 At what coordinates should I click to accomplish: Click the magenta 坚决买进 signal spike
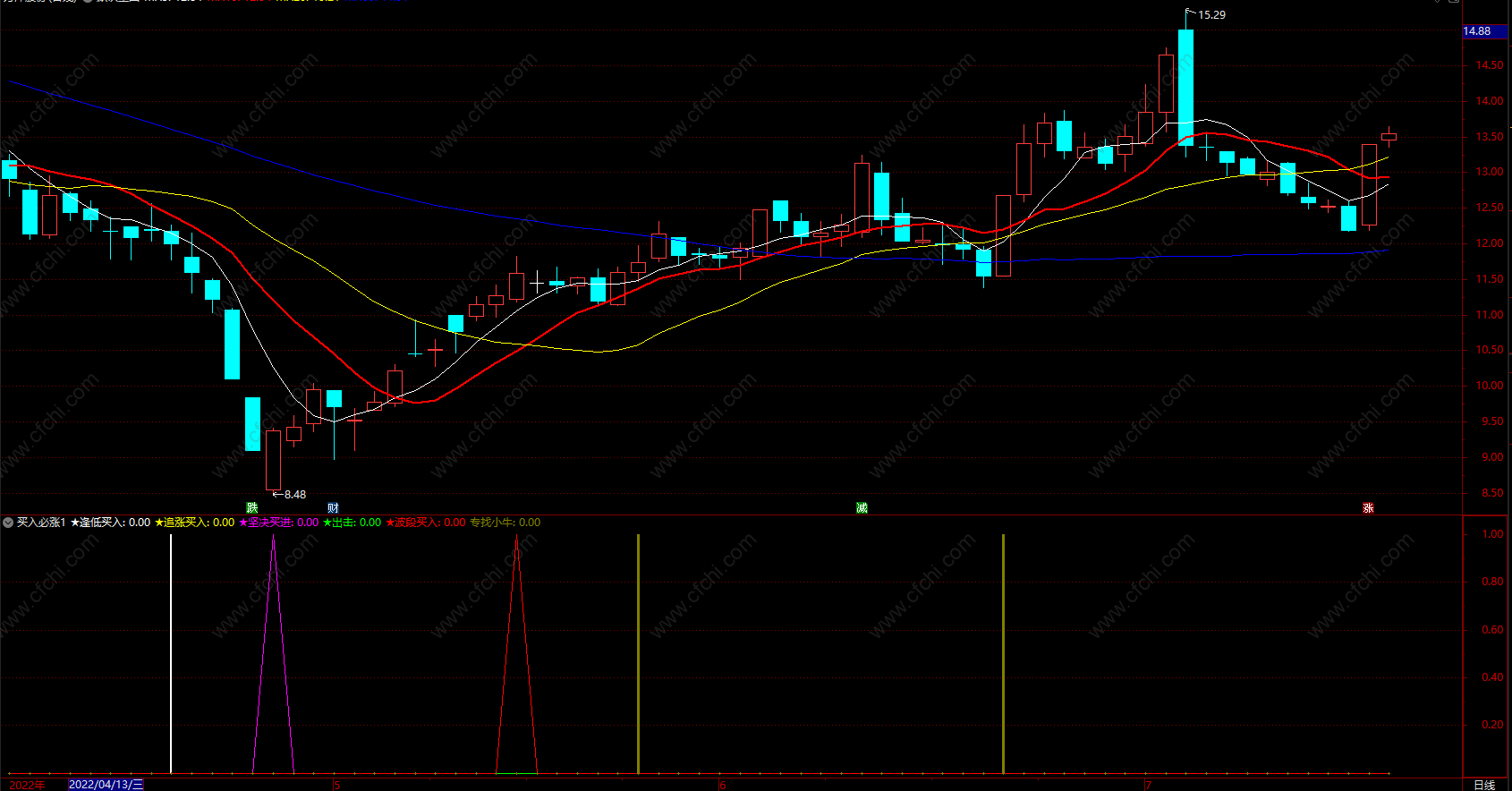click(x=274, y=653)
